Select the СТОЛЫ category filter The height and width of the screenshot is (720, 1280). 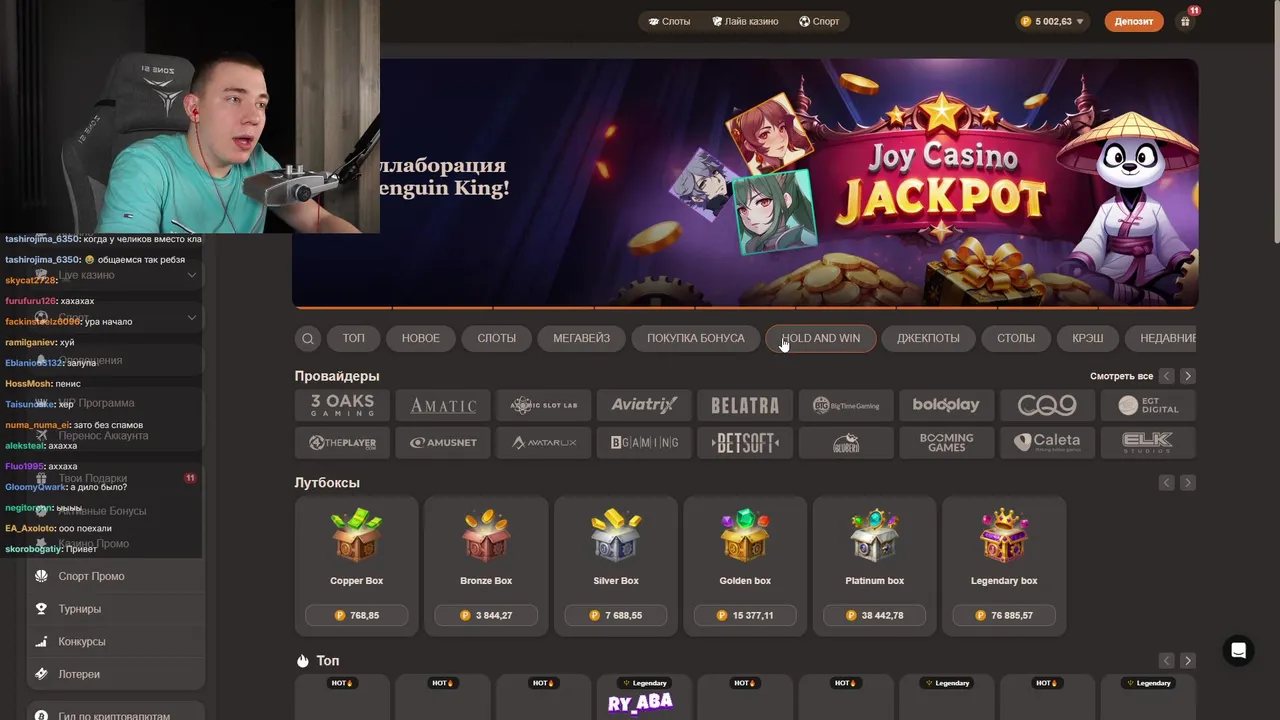[x=1016, y=338]
